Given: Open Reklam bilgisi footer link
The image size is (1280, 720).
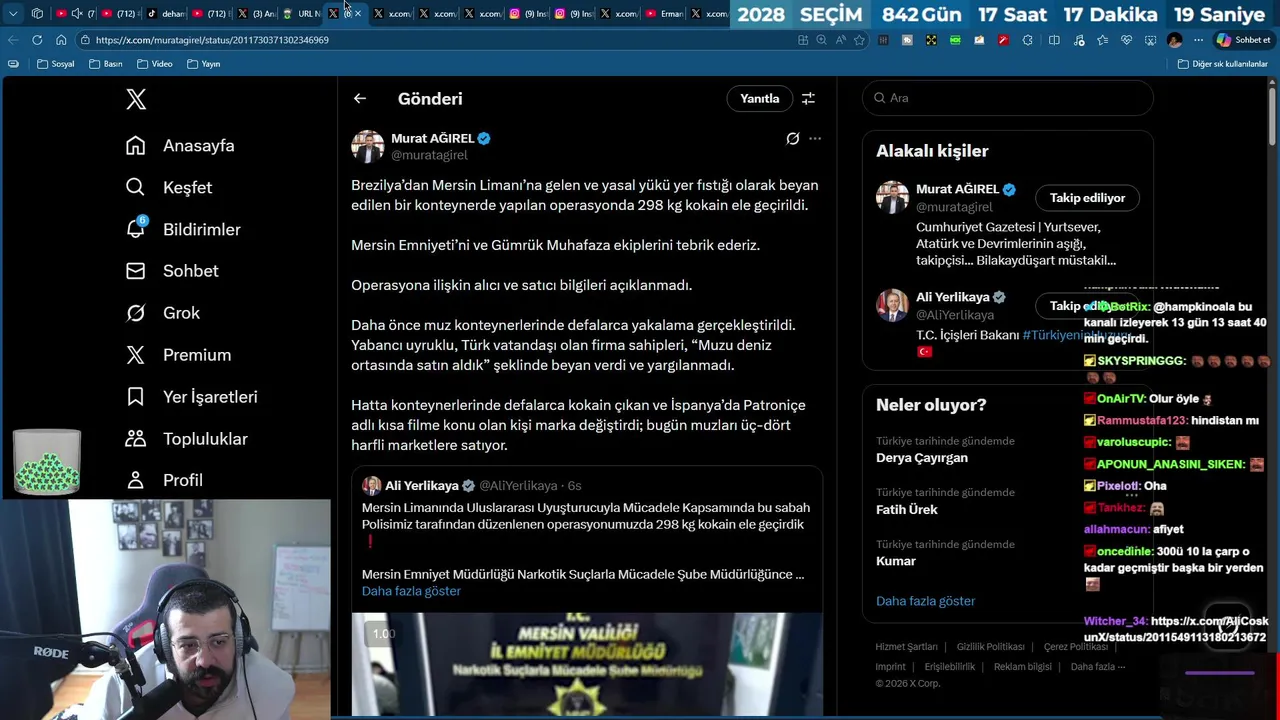Looking at the screenshot, I should [x=1022, y=667].
